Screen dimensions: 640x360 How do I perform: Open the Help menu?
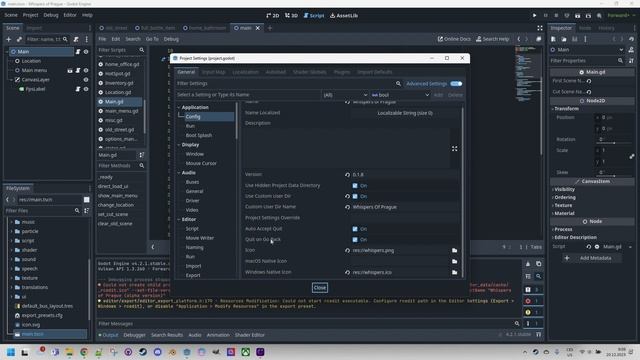point(87,15)
